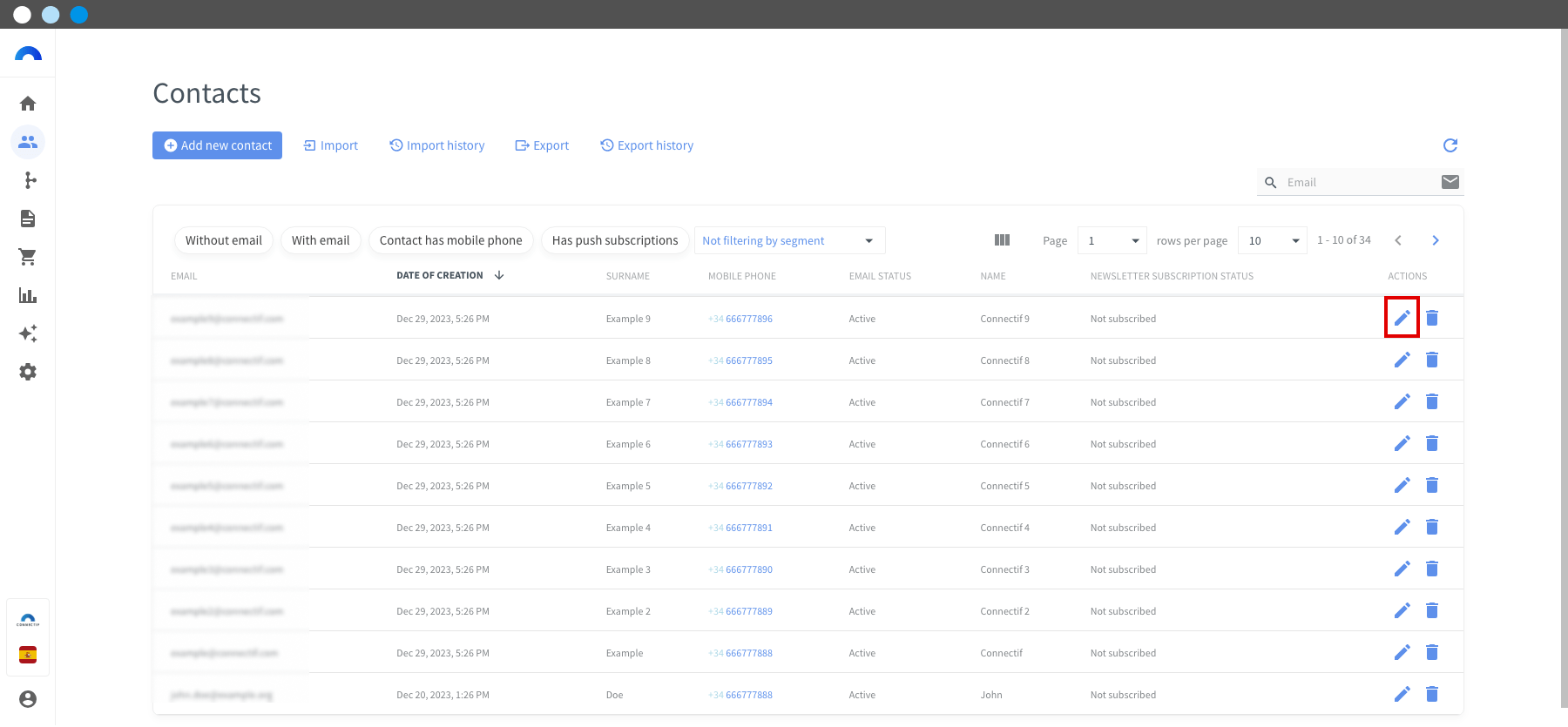Open the bar chart analytics icon
Screen dimensions: 1568x727
point(28,295)
